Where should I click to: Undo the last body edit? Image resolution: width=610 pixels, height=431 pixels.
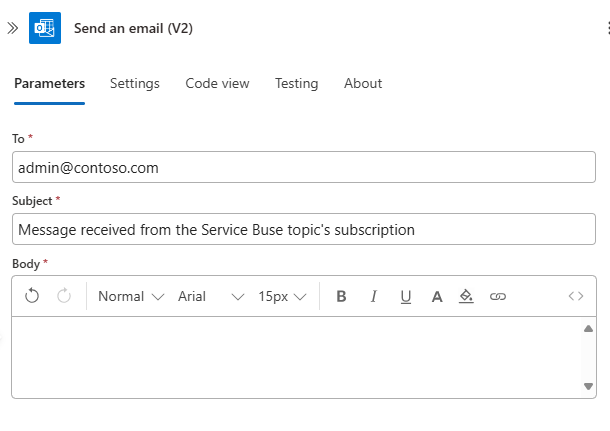(x=32, y=296)
